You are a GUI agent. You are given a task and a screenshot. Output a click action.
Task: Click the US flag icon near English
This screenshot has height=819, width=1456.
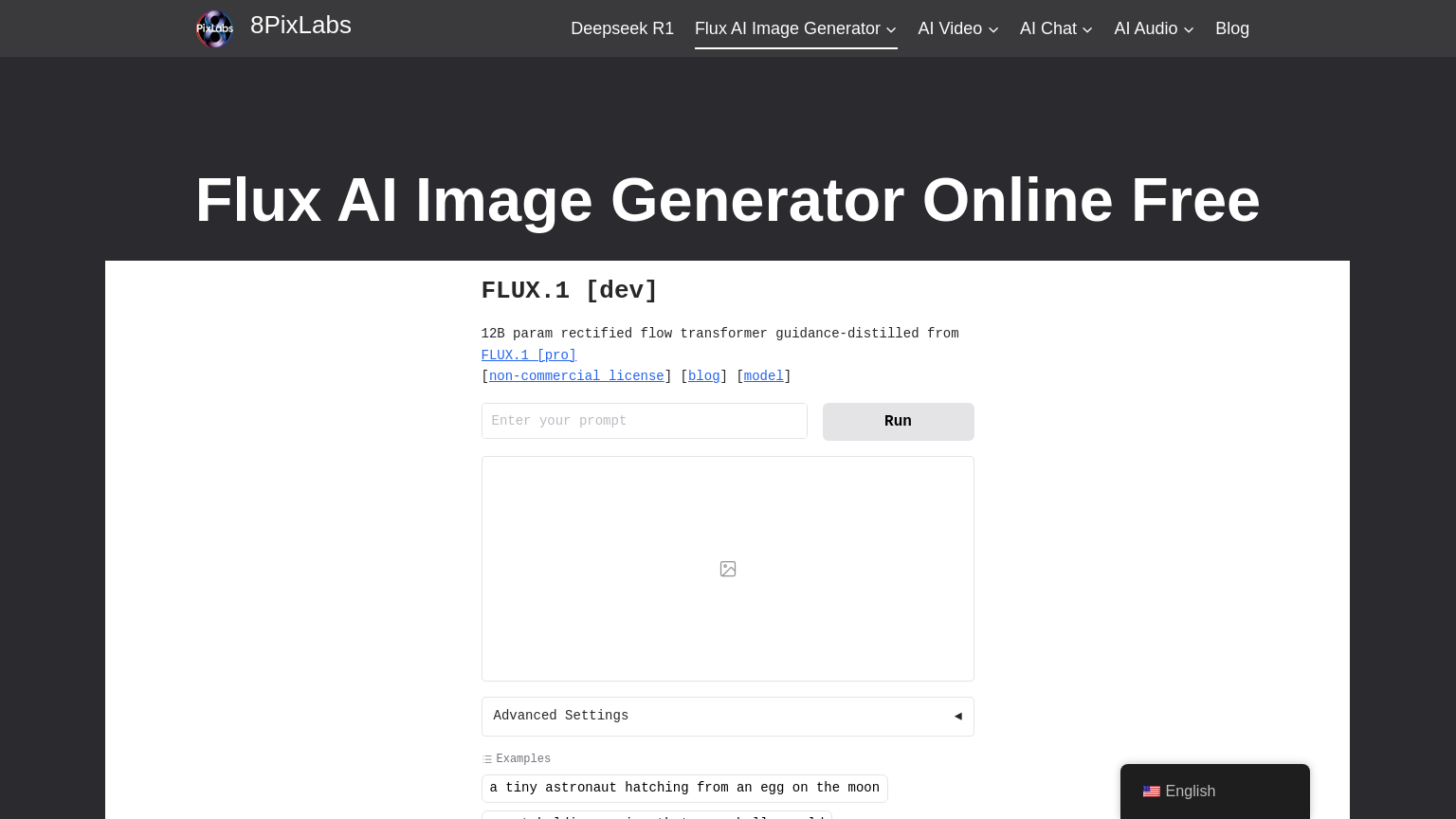coord(1150,791)
